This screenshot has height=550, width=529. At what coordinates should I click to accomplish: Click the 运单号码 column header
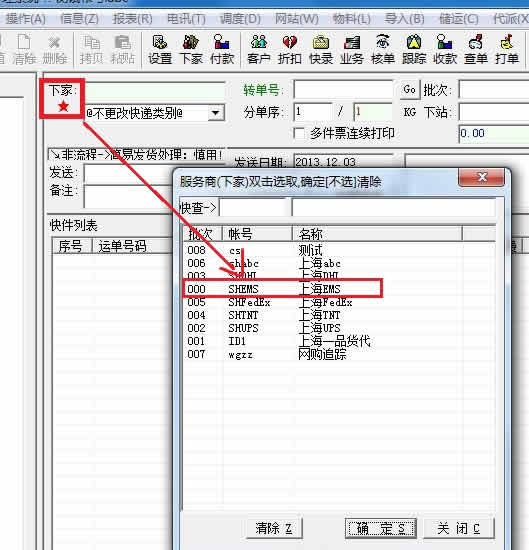133,246
